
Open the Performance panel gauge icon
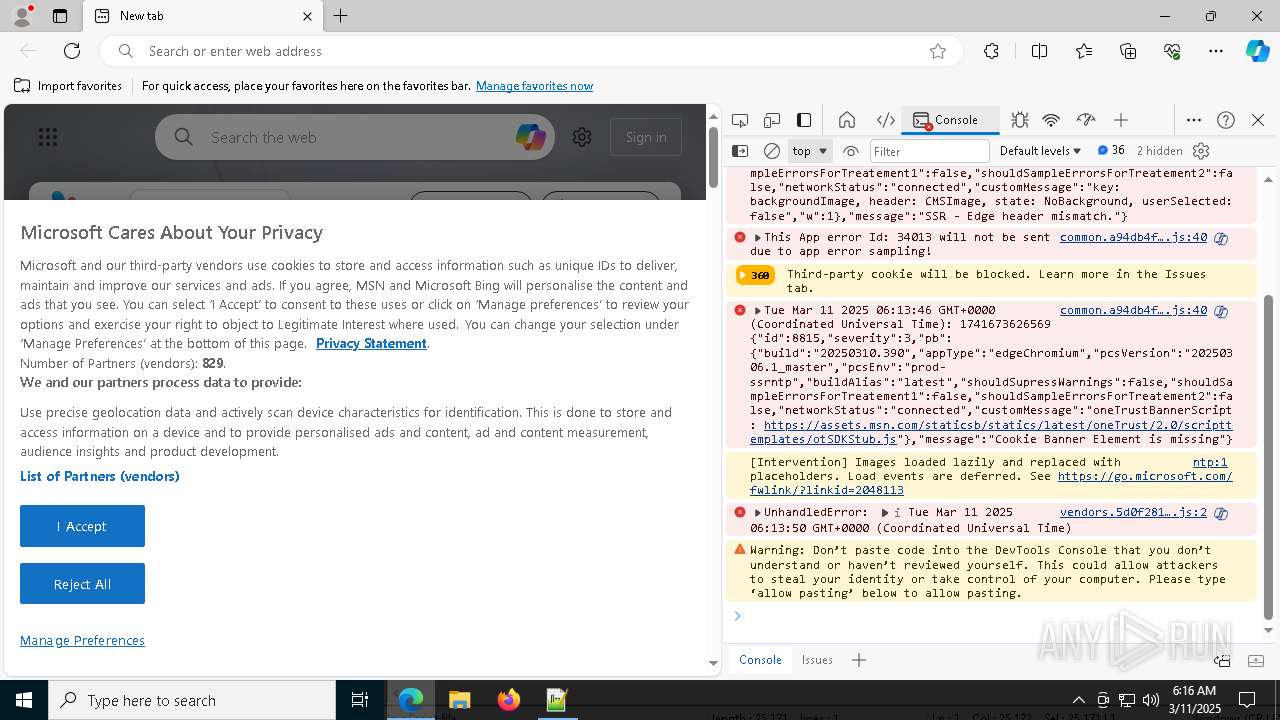[x=1086, y=120]
